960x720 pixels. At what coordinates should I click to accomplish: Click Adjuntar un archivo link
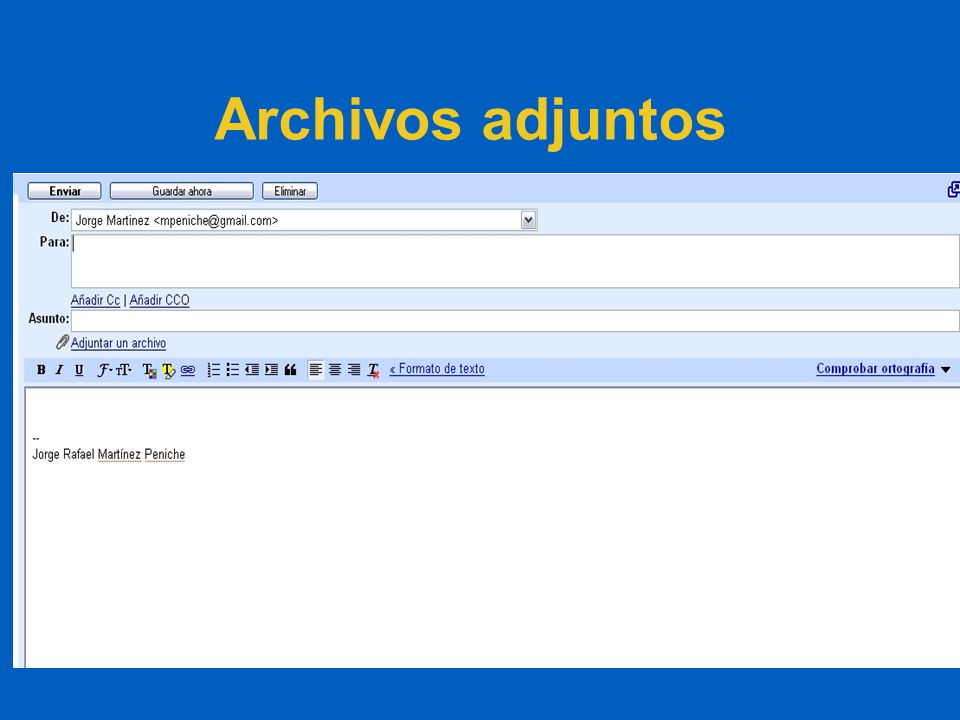(118, 343)
